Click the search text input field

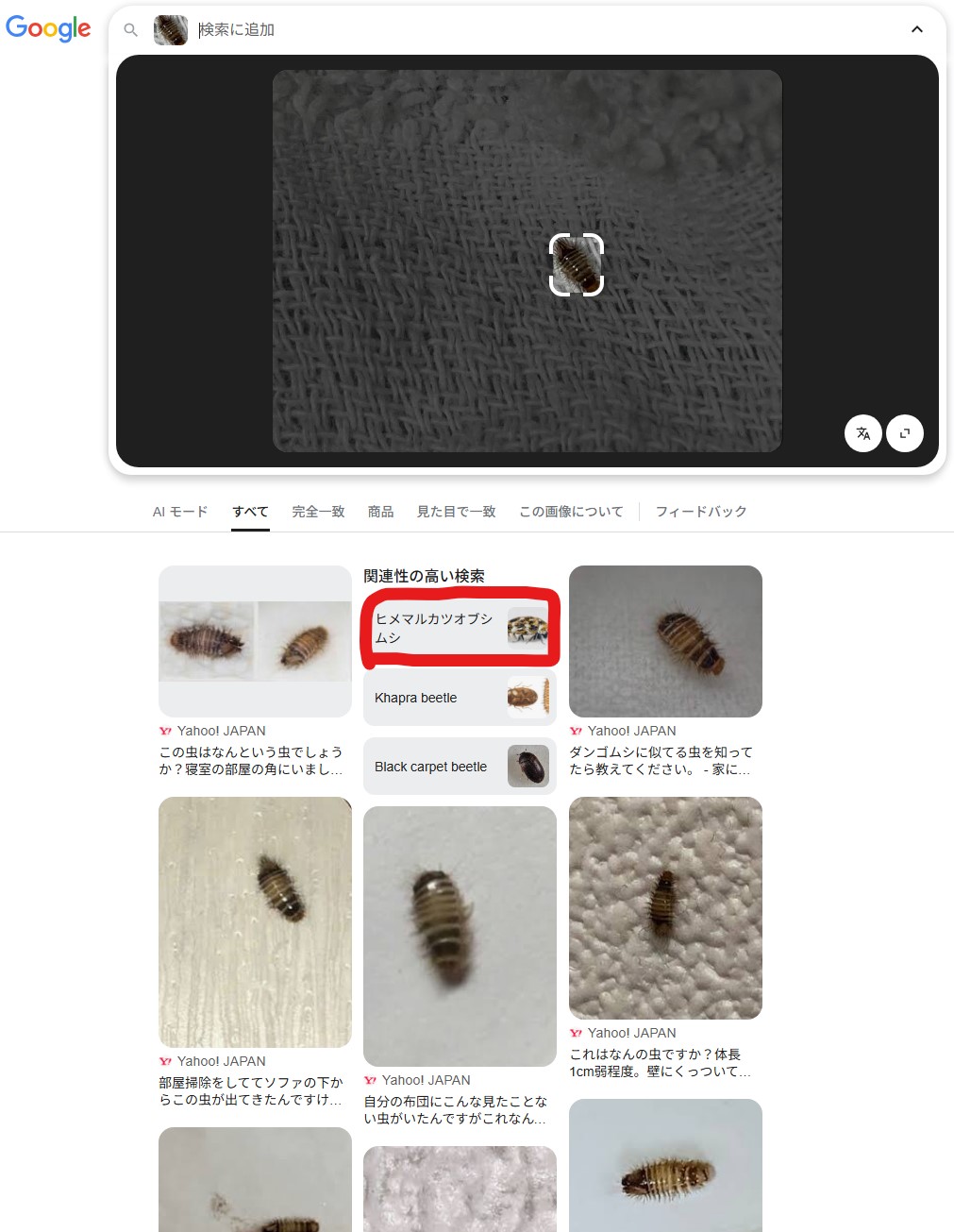pos(547,30)
